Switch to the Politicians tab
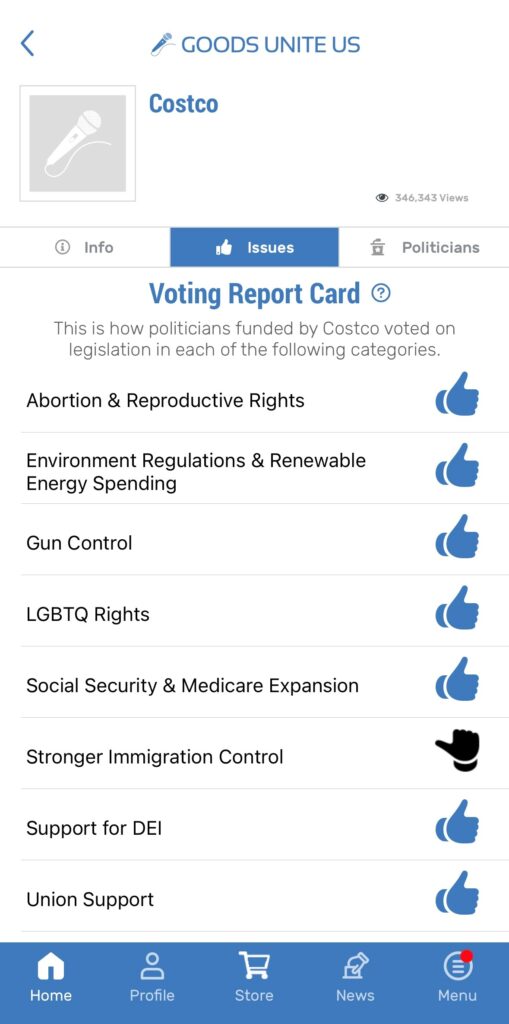The width and height of the screenshot is (509, 1024). [x=424, y=248]
